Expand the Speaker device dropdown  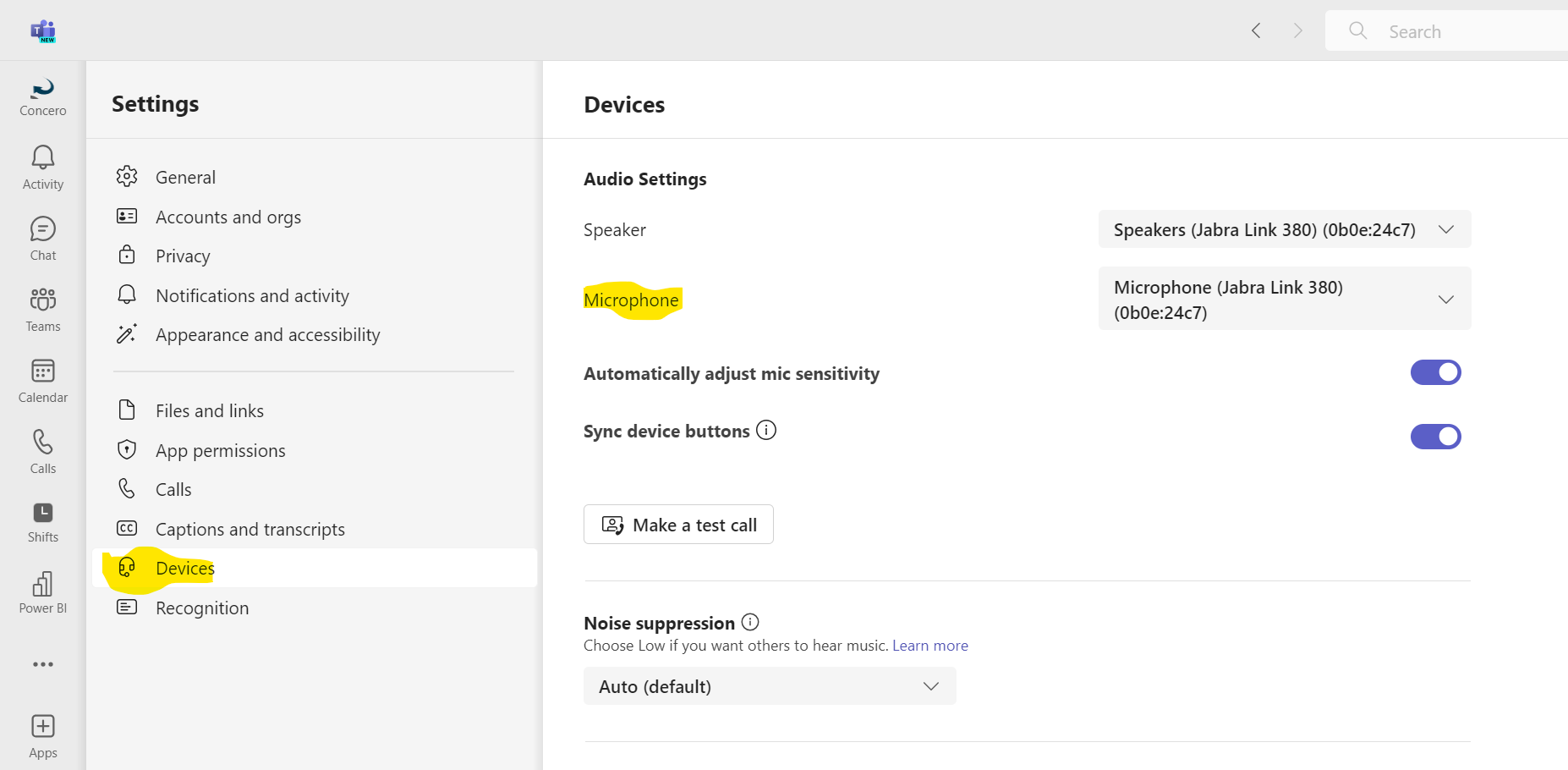pyautogui.click(x=1284, y=229)
